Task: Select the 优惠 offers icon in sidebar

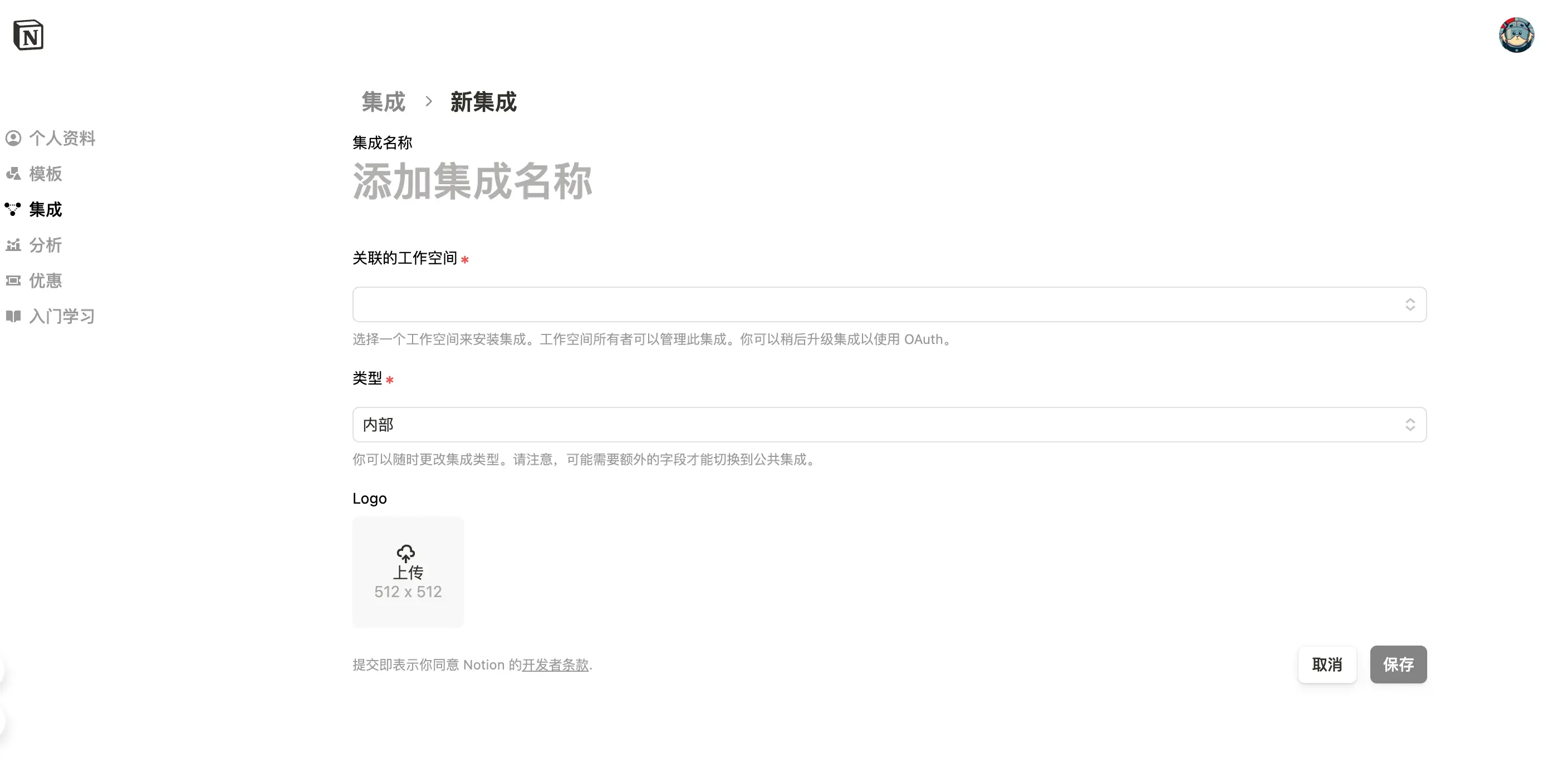Action: click(x=13, y=280)
